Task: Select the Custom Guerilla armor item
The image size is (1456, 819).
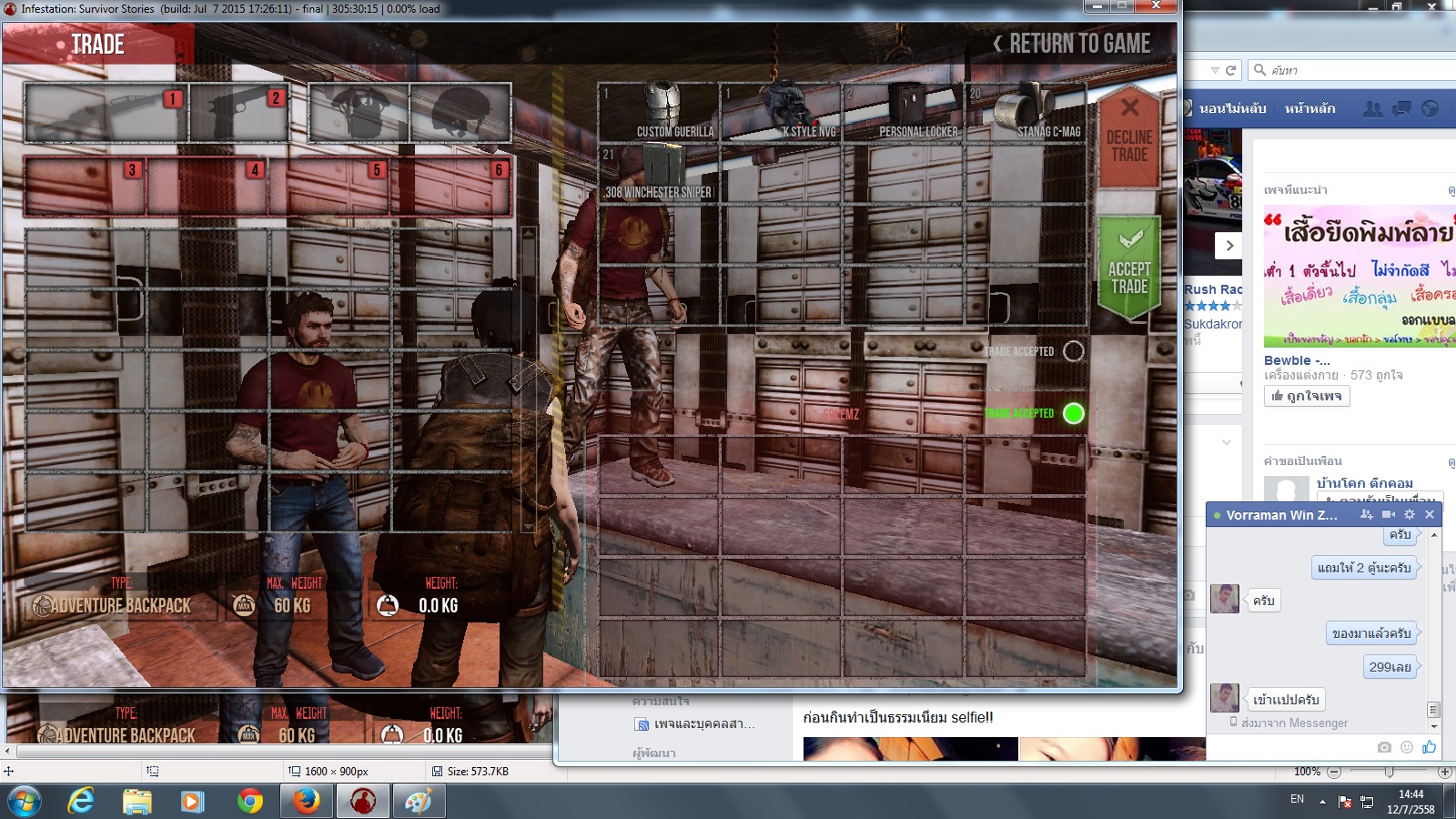Action: 660,112
